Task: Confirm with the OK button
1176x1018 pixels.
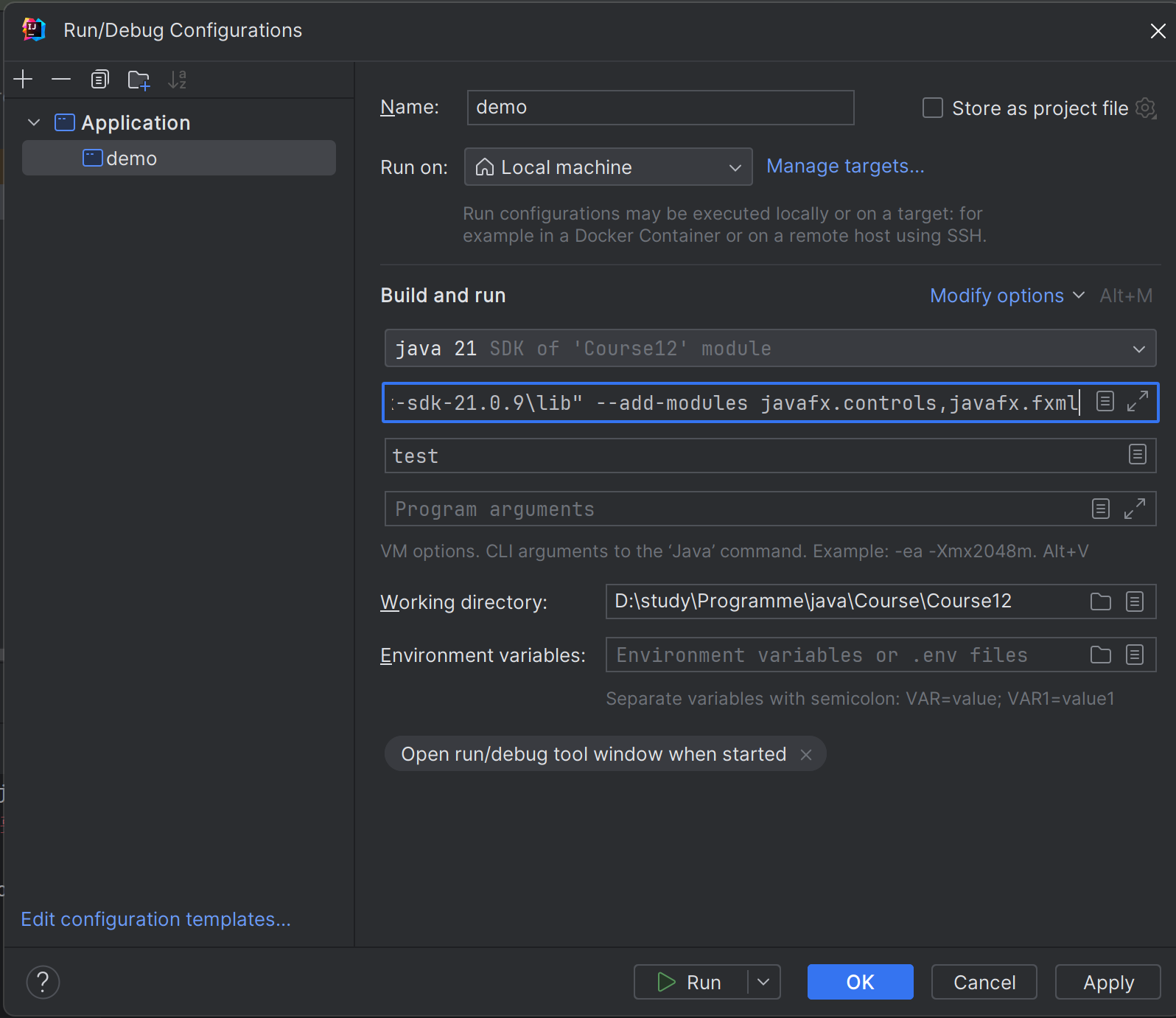Action: [861, 982]
